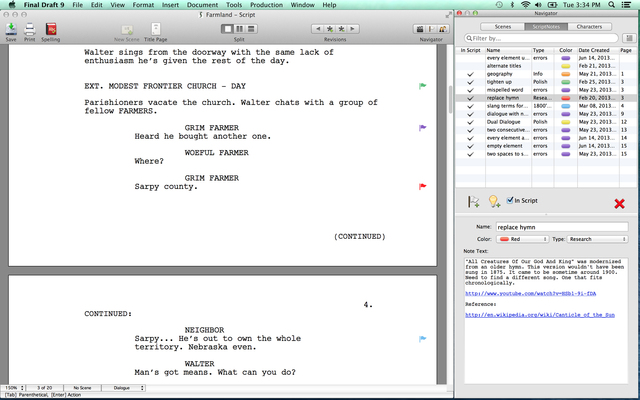Click red color swatch for replace hymn
Image resolution: width=640 pixels, height=400 pixels.
565,98
